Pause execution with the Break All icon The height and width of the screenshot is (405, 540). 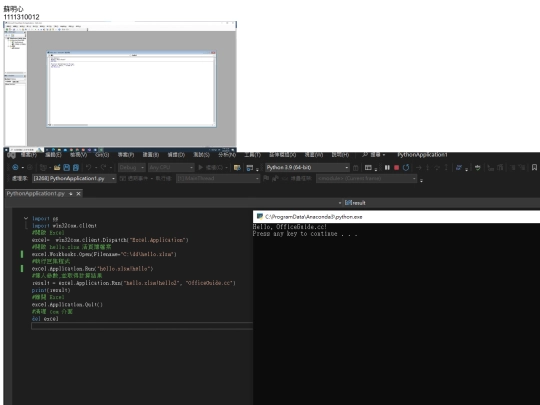387,167
